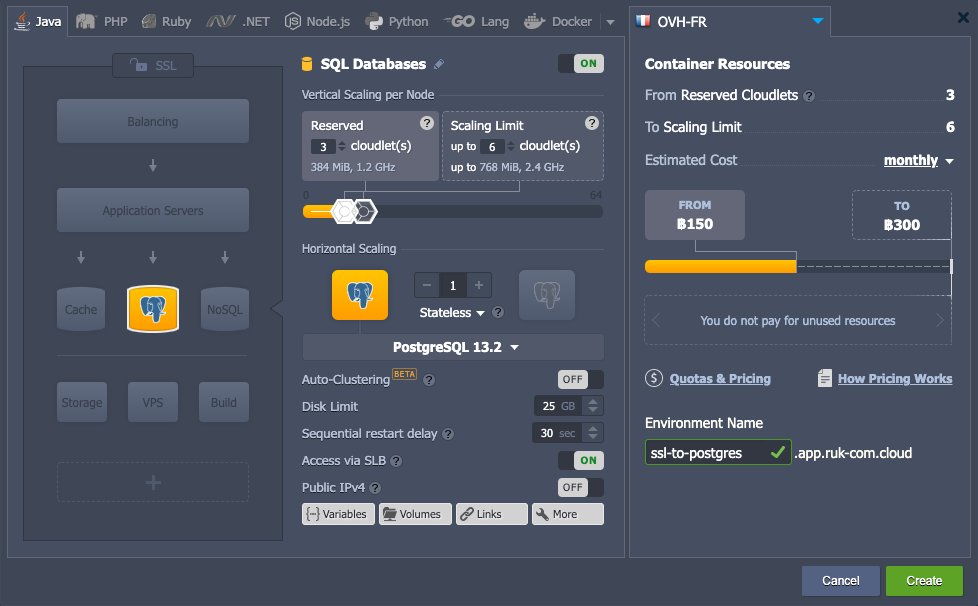Screen dimensions: 978x606
Task: Select the Application Servers block
Action: tap(153, 211)
